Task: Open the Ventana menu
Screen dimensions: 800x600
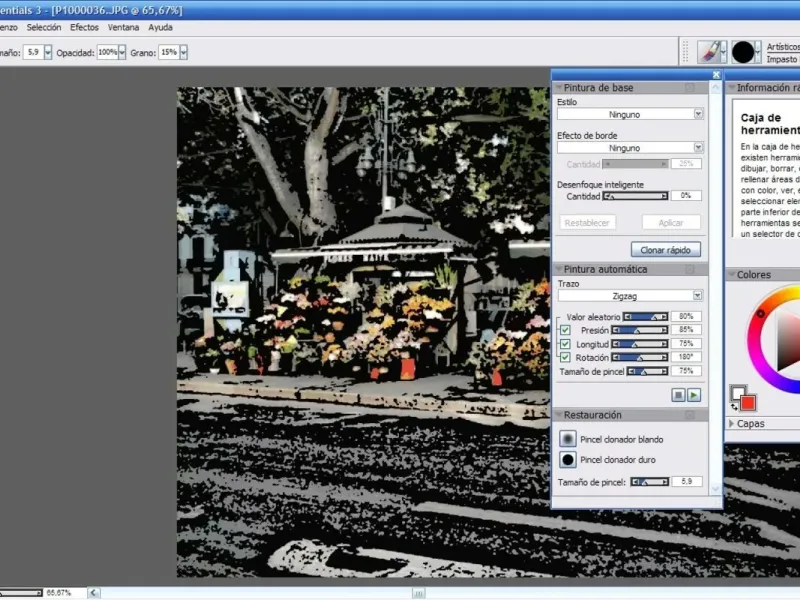Action: point(124,27)
